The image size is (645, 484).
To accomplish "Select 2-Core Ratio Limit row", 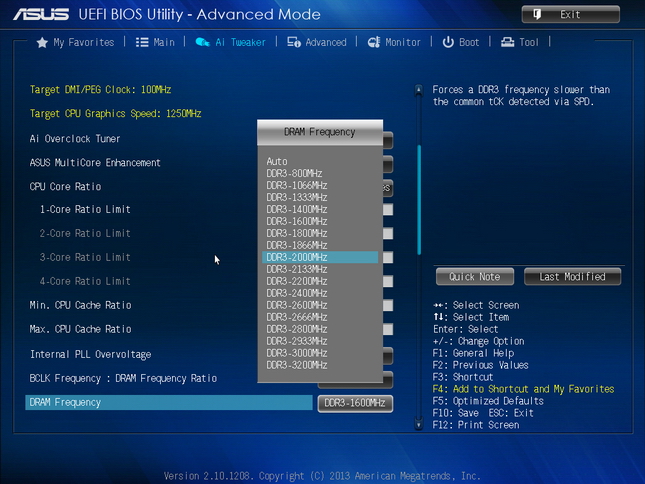I will point(85,233).
